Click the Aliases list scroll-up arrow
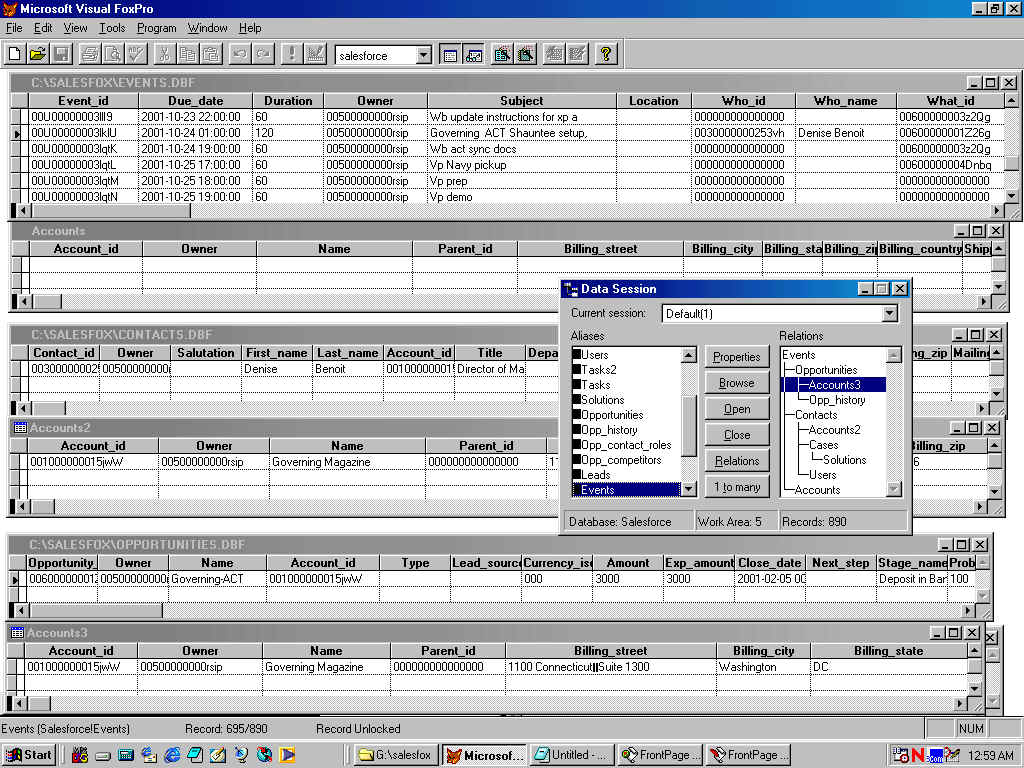 pyautogui.click(x=688, y=355)
